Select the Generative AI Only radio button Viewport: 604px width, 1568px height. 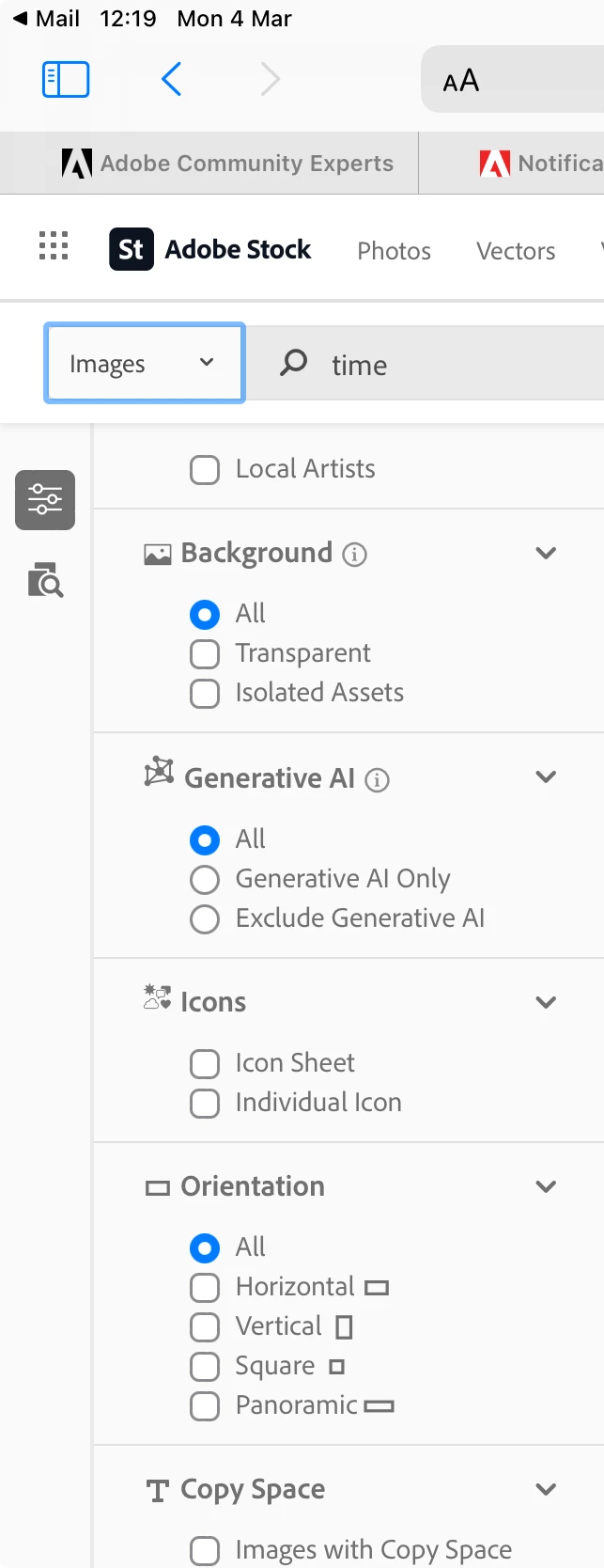(205, 879)
